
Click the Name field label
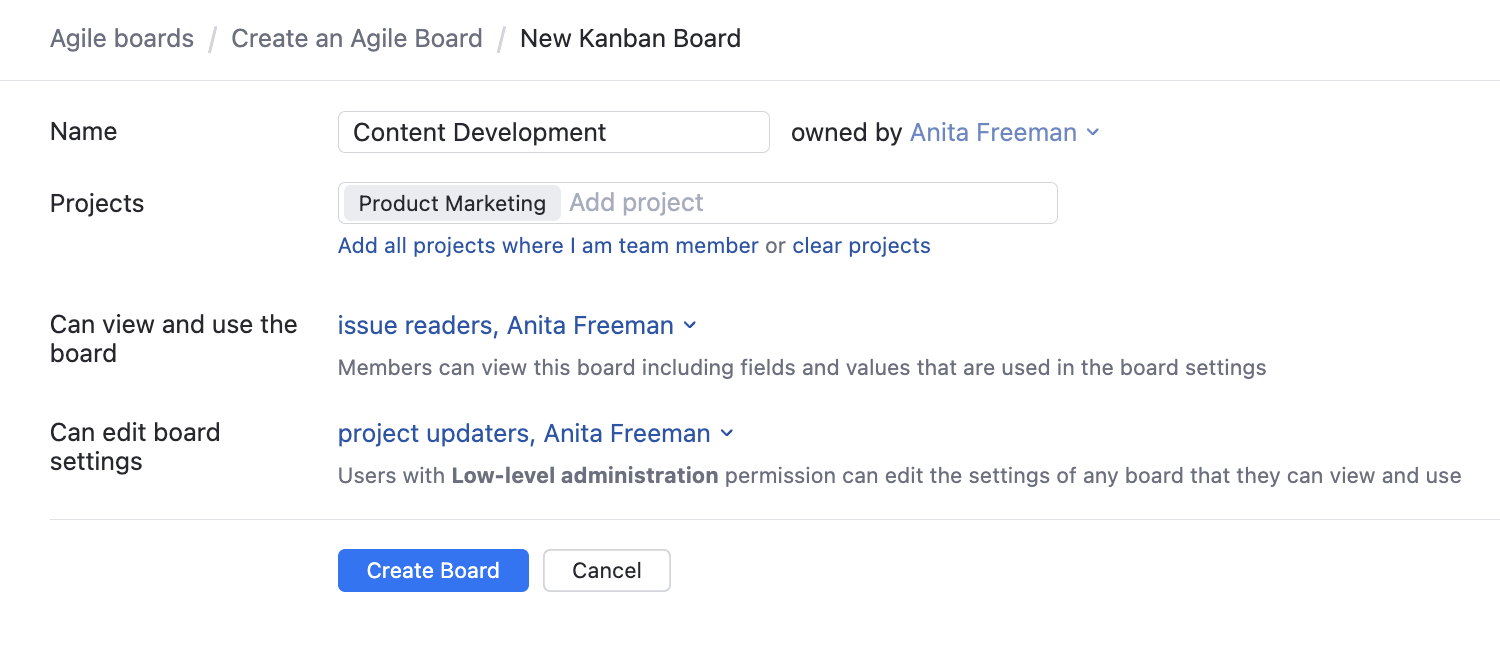tap(84, 132)
